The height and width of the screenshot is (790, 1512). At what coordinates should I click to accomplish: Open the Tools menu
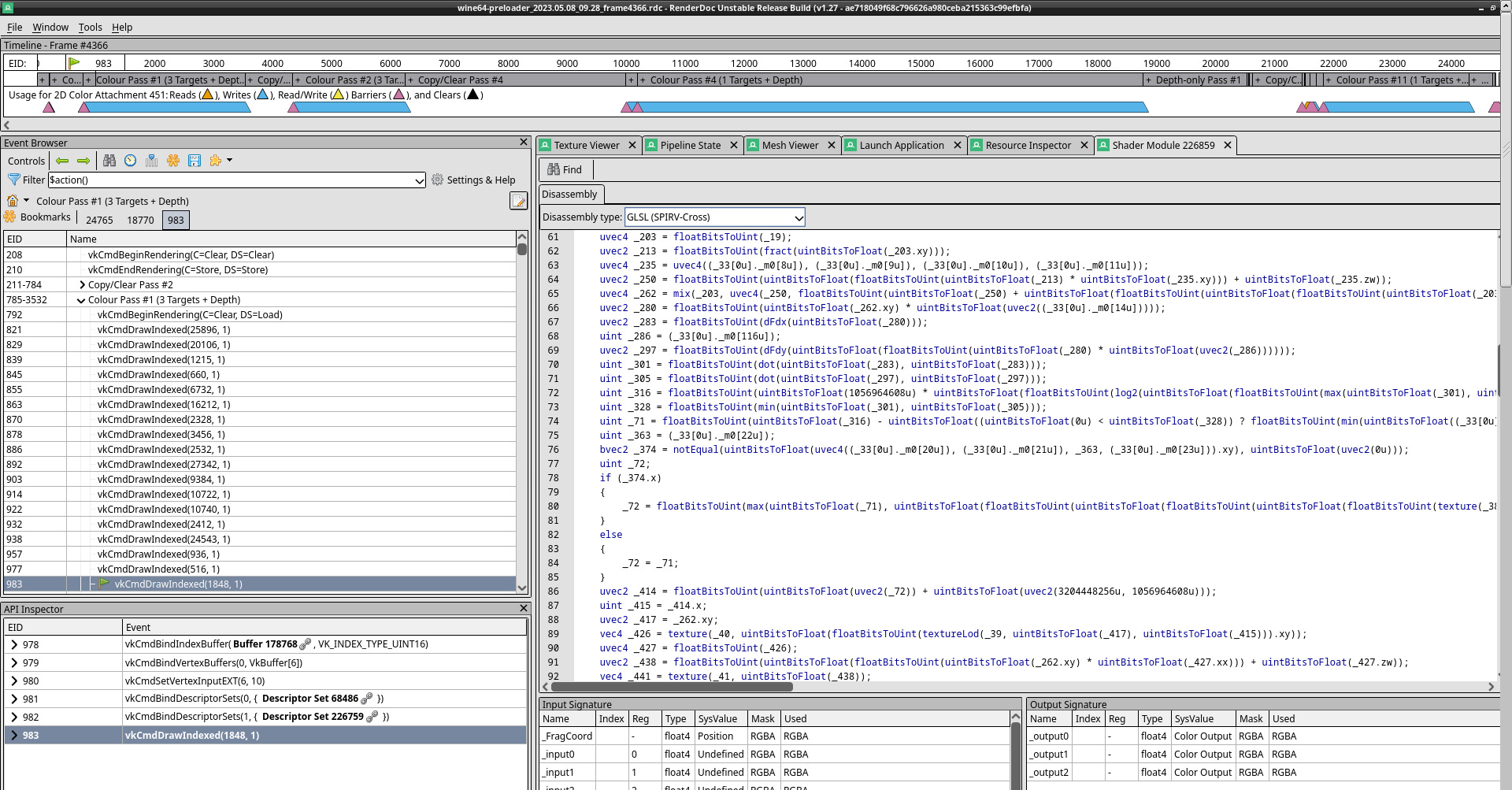[x=90, y=27]
